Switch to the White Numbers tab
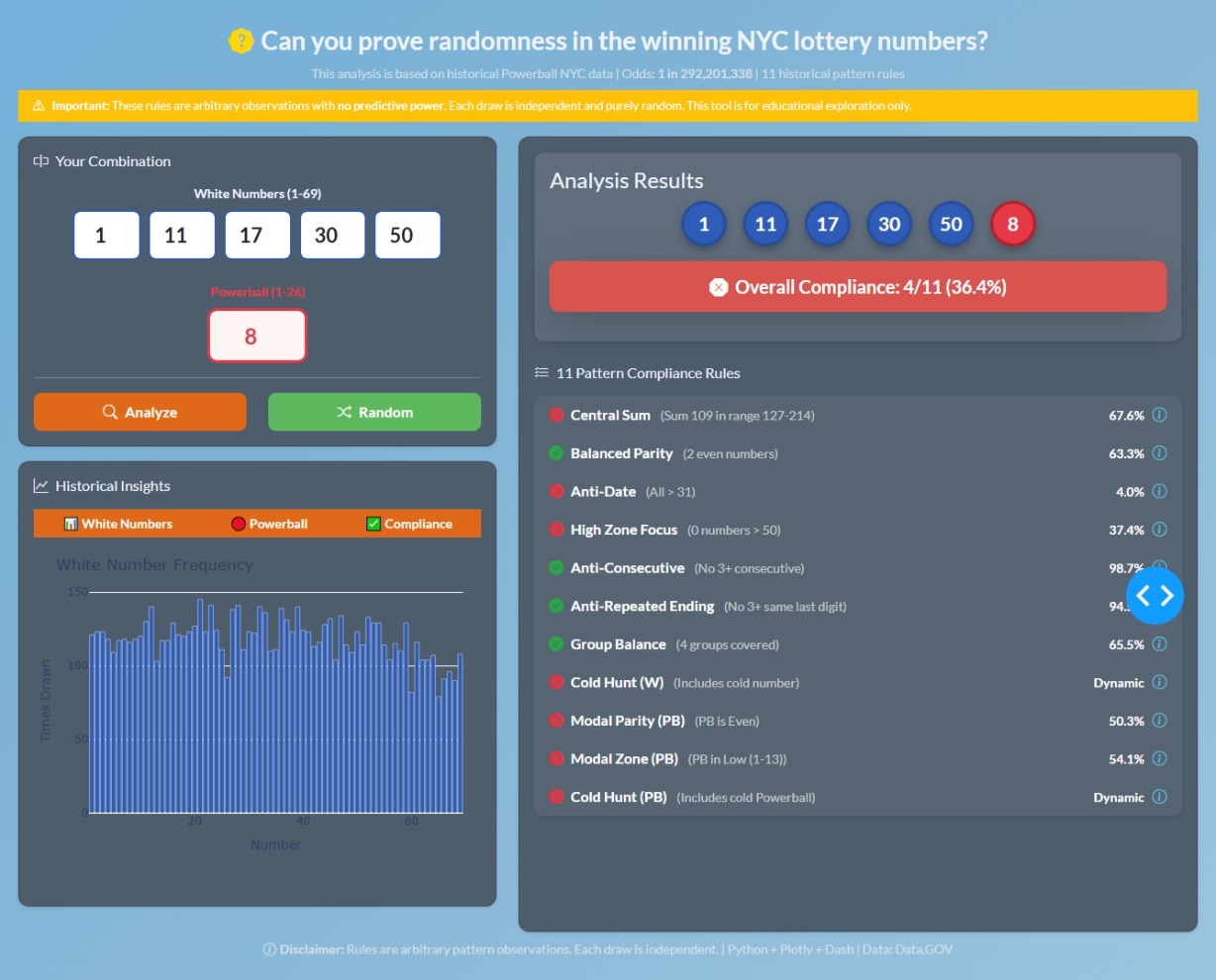 (118, 524)
